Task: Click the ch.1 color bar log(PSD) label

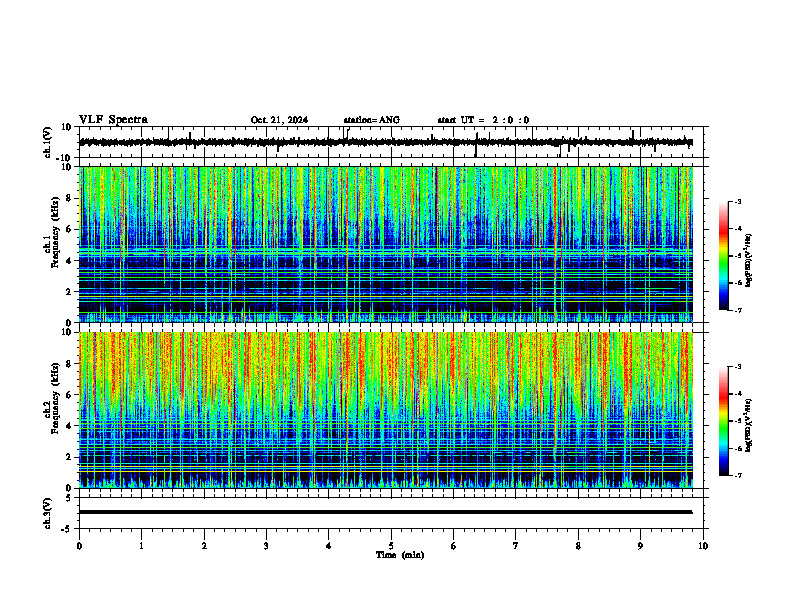Action: (749, 261)
